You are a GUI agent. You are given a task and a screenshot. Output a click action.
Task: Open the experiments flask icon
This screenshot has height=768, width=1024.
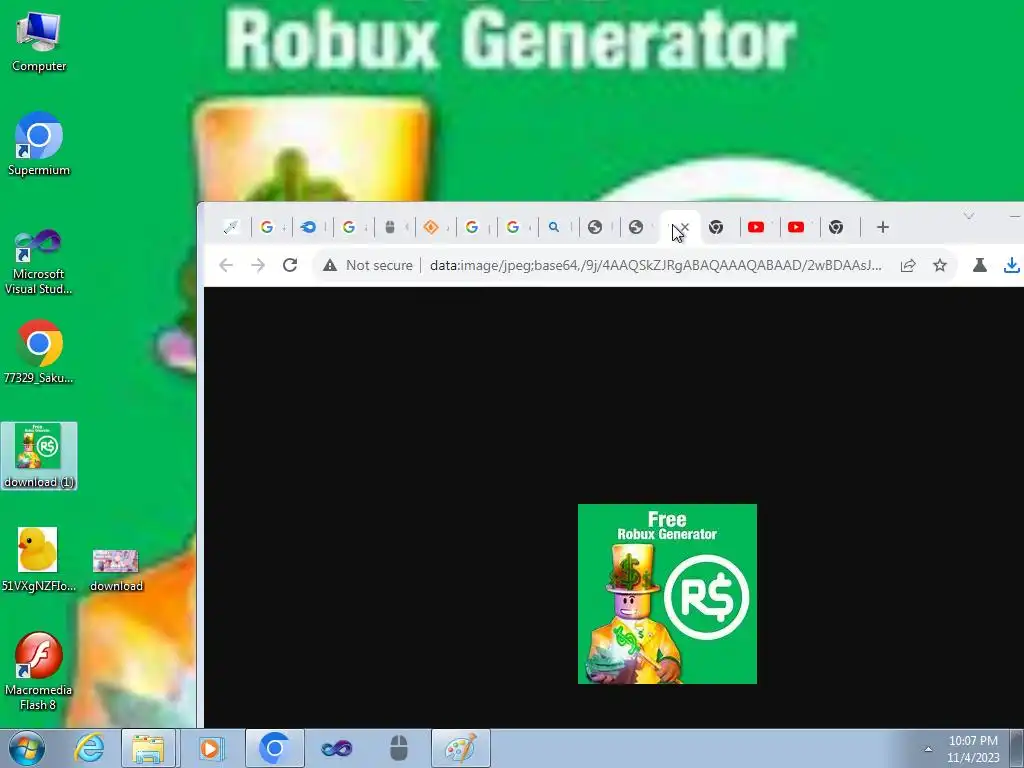pyautogui.click(x=980, y=265)
